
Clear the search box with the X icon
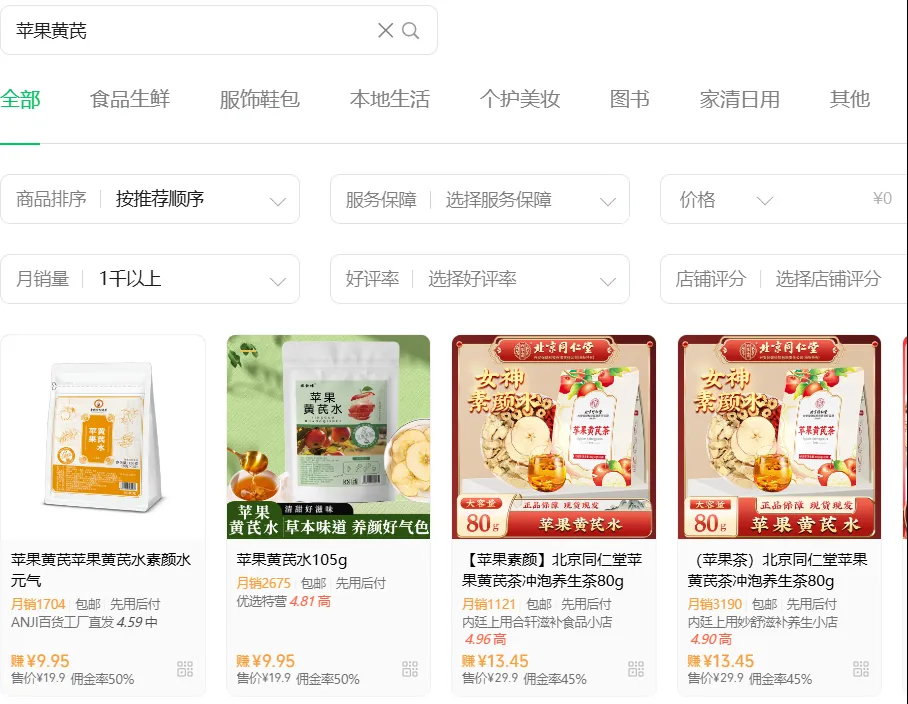385,30
